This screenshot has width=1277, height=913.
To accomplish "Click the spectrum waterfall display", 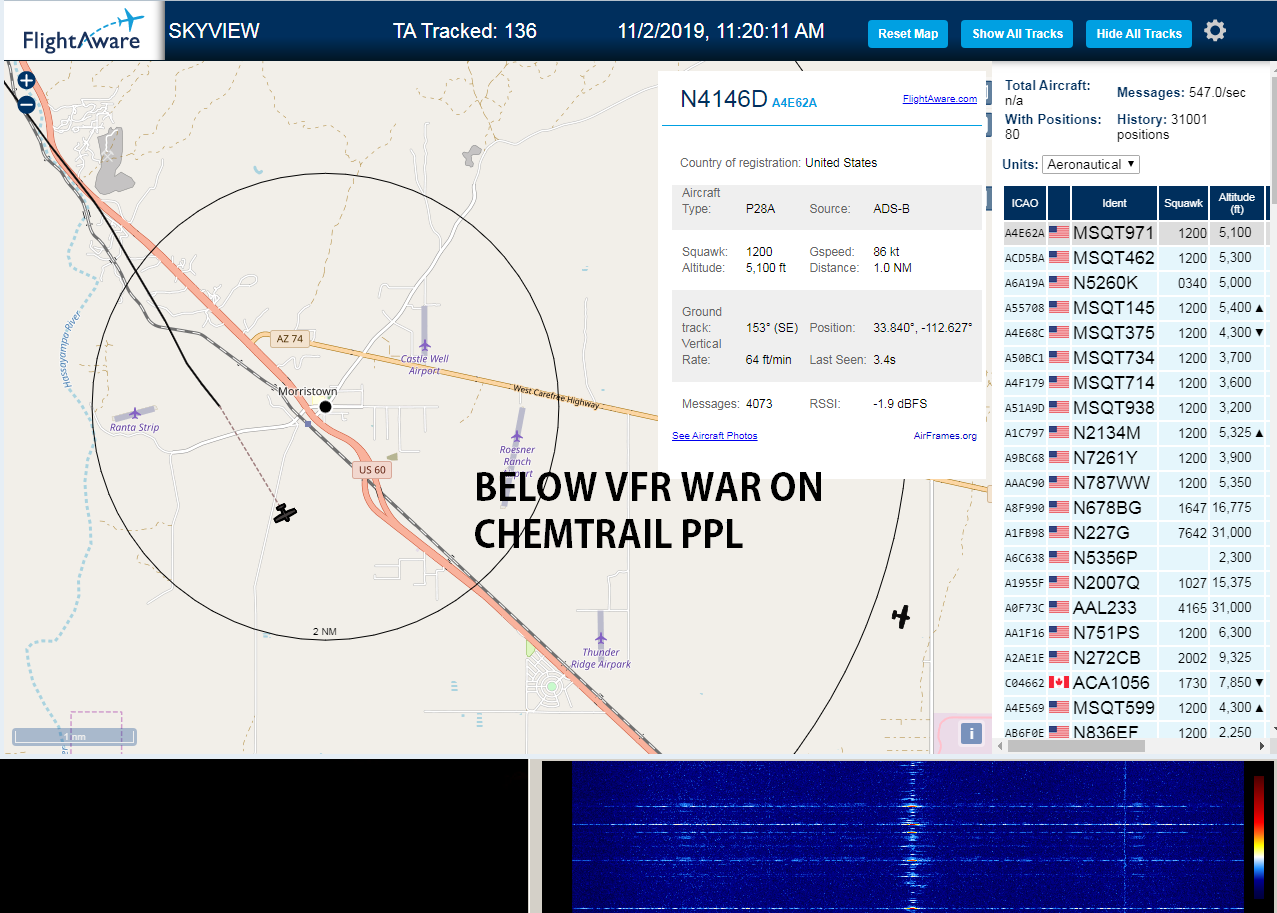I will pos(906,837).
